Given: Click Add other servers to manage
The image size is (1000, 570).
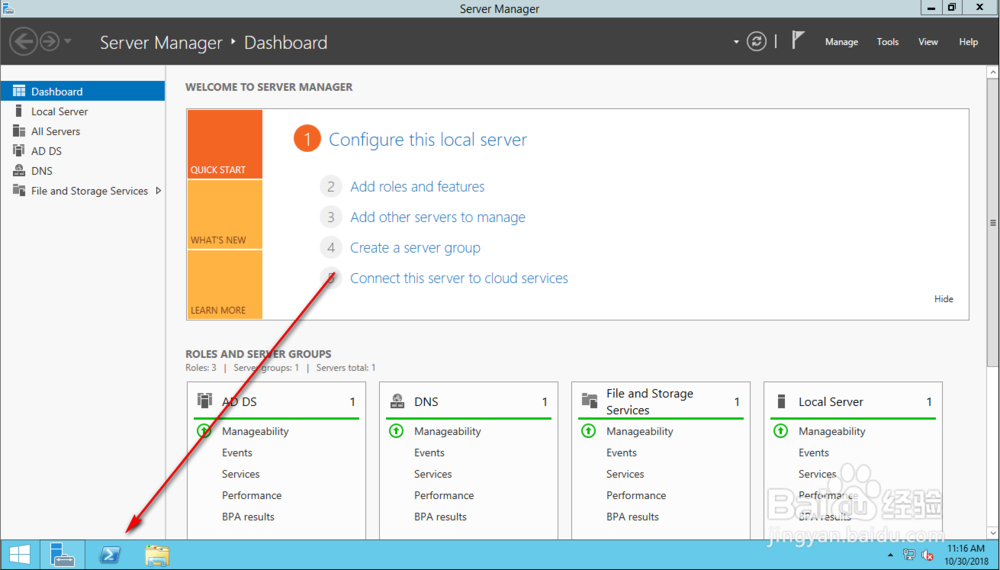Looking at the screenshot, I should point(438,217).
